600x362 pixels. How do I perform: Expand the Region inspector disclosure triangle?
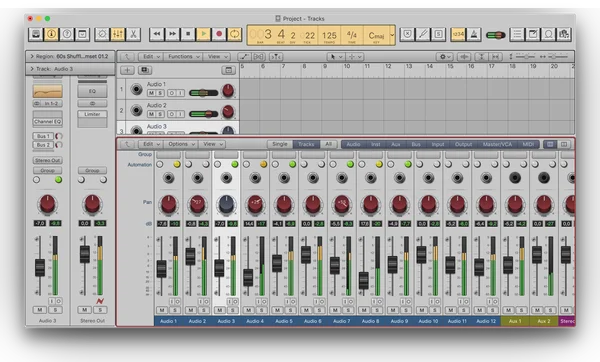32,56
